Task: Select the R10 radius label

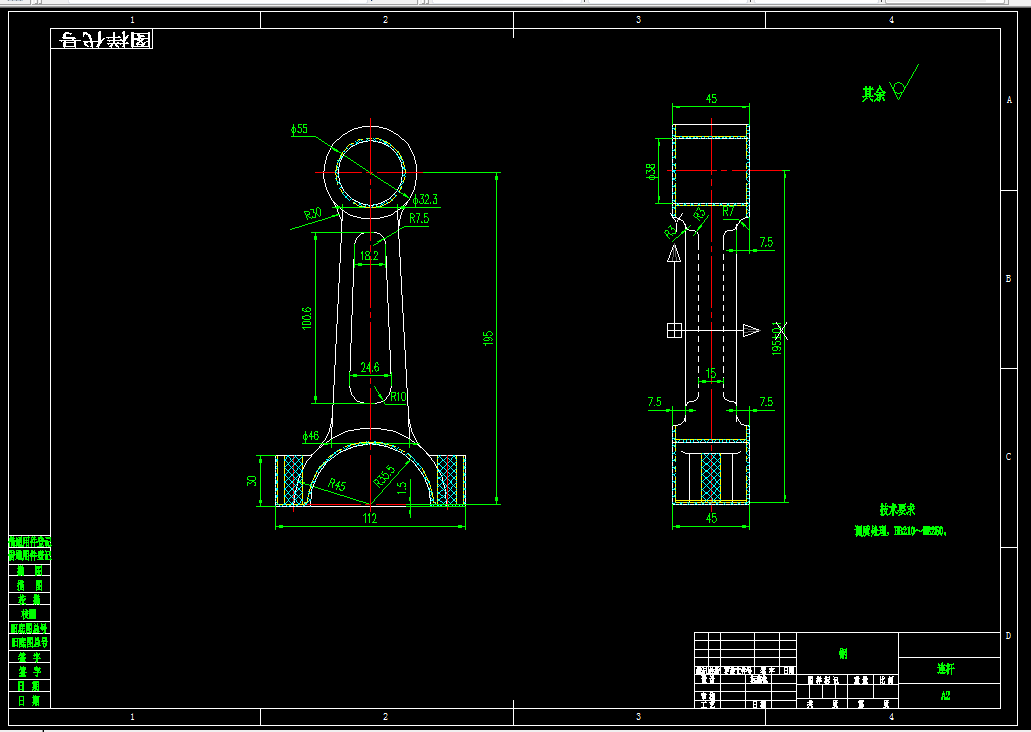Action: tap(398, 397)
